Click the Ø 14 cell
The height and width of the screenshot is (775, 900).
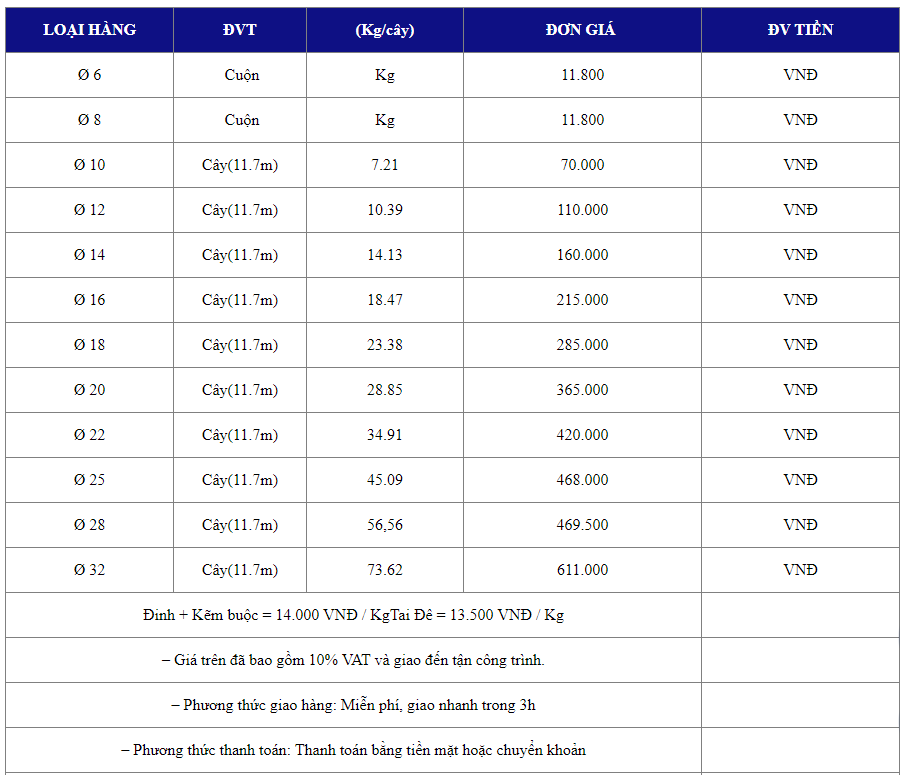pyautogui.click(x=89, y=255)
